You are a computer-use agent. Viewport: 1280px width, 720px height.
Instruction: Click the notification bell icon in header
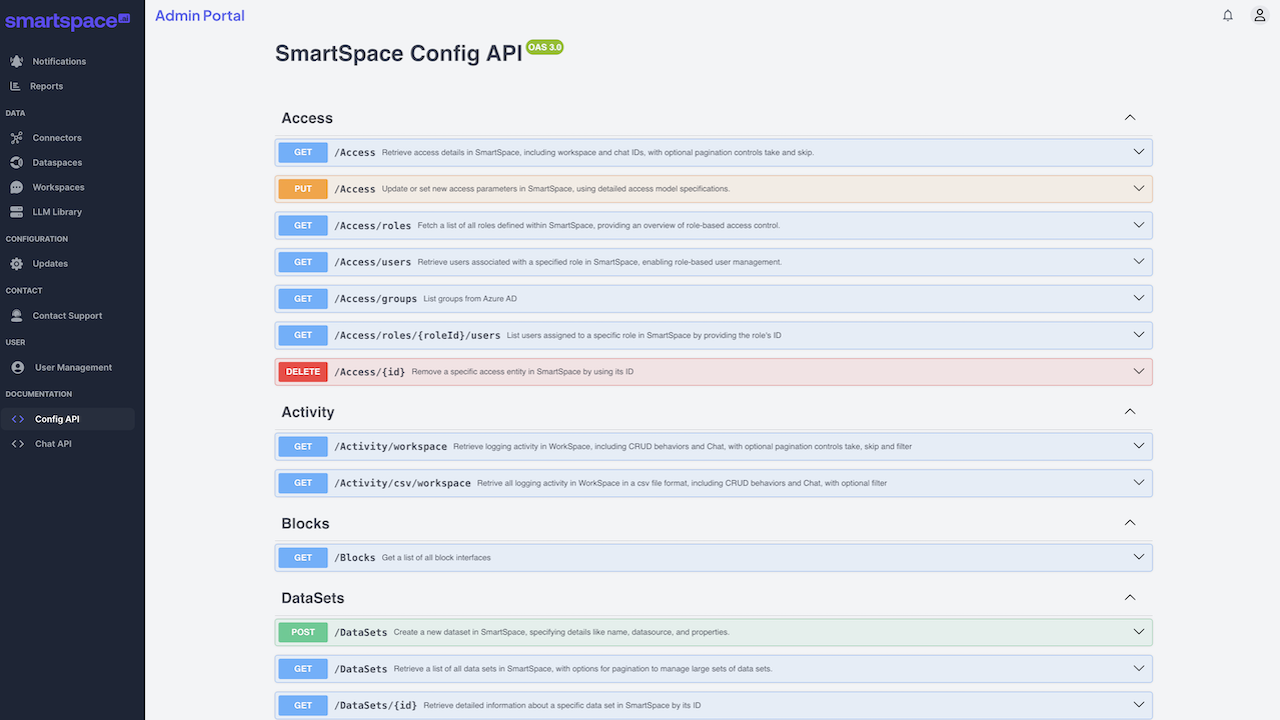pyautogui.click(x=1228, y=15)
